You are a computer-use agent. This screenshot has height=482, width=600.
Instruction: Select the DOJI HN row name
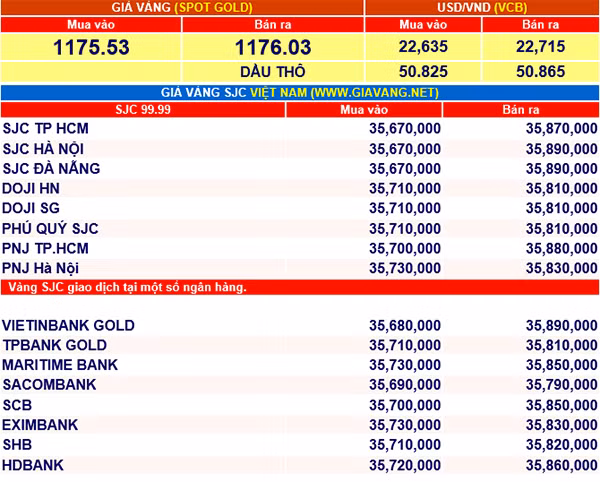click(31, 189)
